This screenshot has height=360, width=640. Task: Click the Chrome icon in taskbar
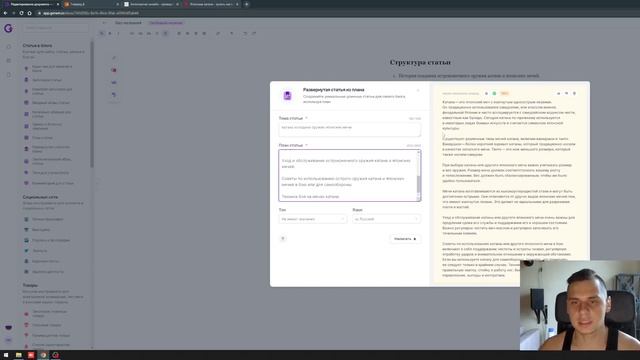(x=43, y=355)
